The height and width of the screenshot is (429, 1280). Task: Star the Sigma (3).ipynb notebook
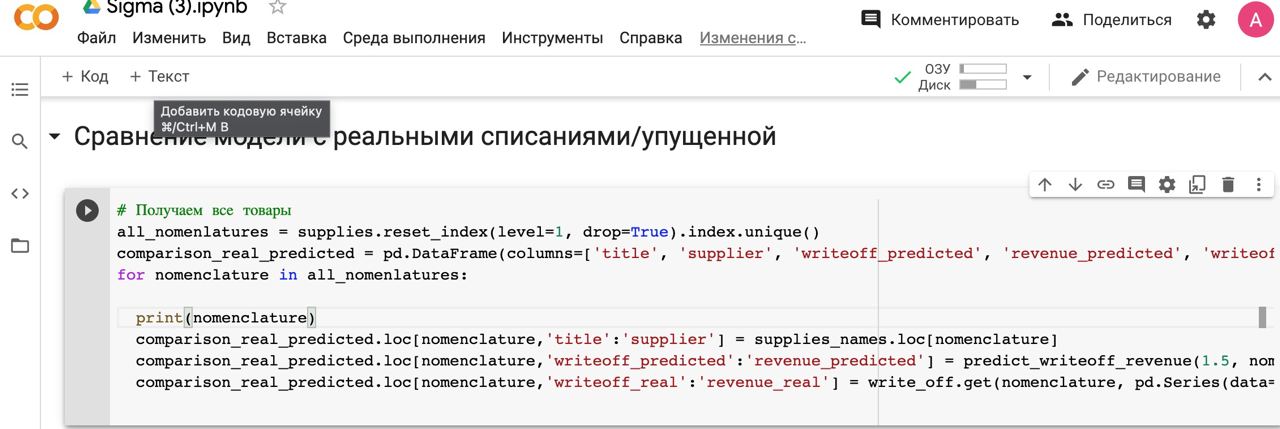(278, 7)
